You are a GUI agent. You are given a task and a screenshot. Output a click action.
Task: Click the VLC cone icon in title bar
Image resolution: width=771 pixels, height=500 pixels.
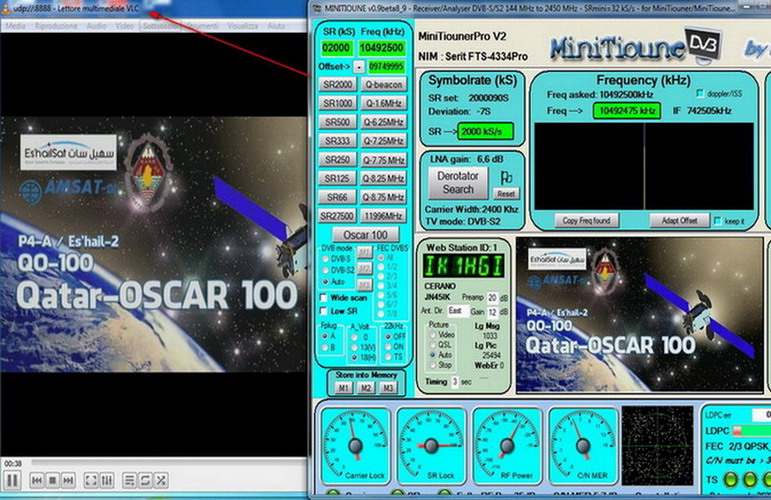[x=6, y=8]
